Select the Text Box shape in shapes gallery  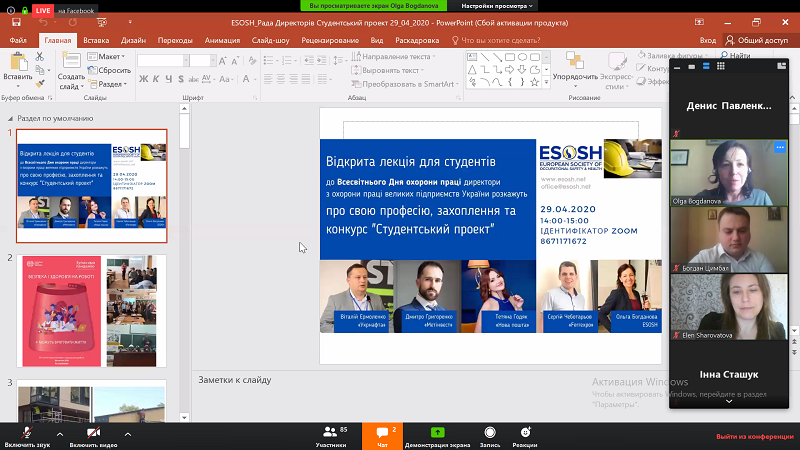(x=472, y=57)
